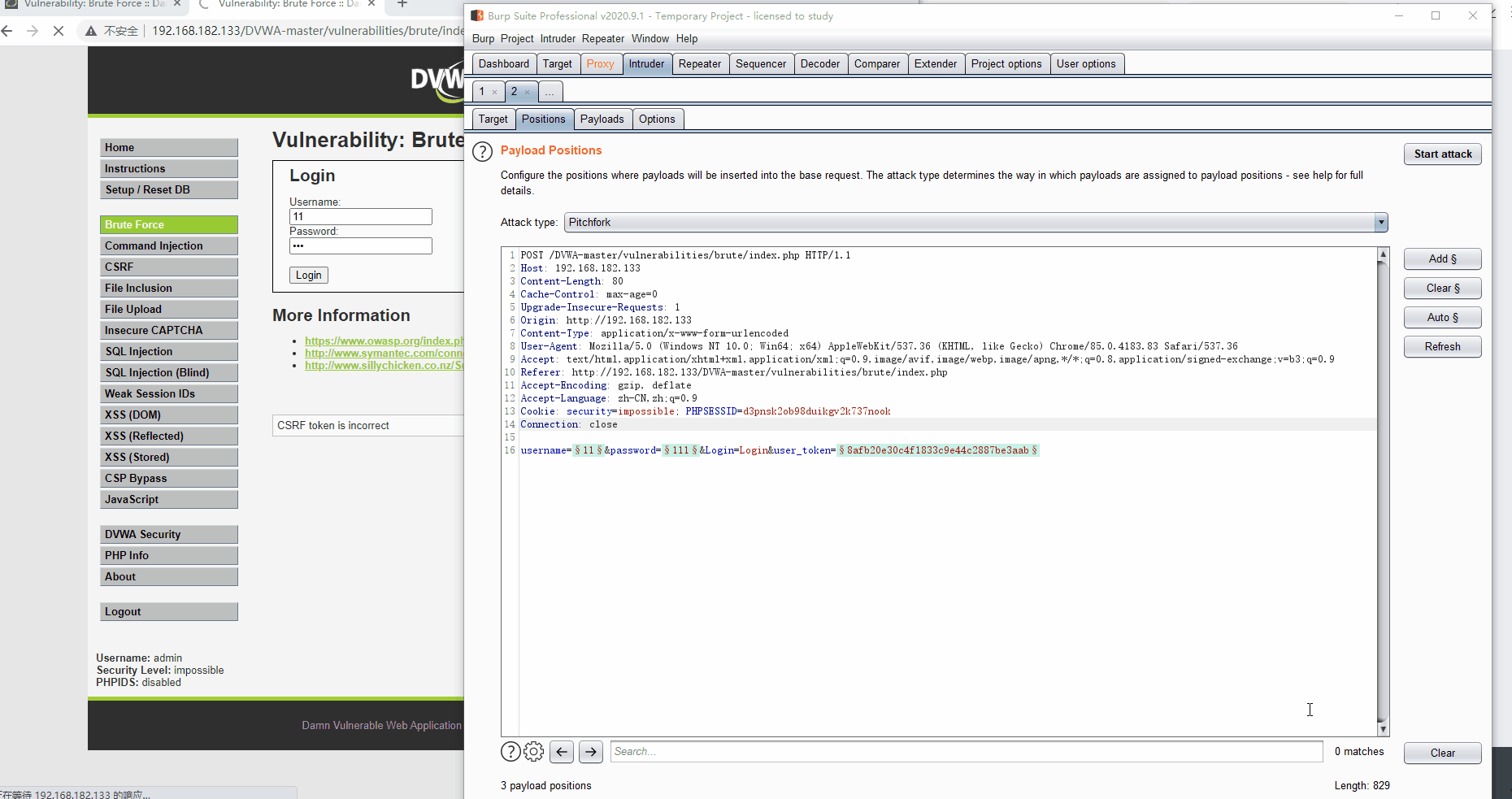Viewport: 1512px width, 799px height.
Task: Close the first browser tab
Action: click(x=177, y=4)
